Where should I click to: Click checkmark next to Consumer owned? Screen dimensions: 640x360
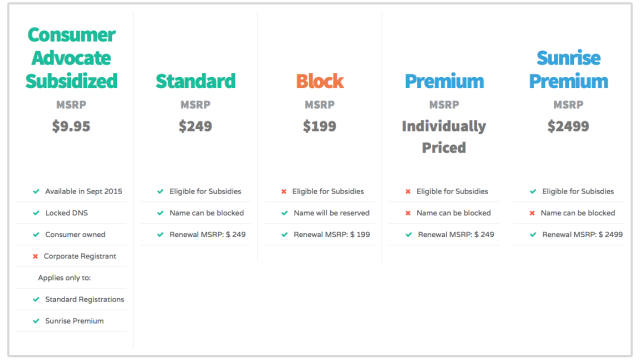[36, 235]
